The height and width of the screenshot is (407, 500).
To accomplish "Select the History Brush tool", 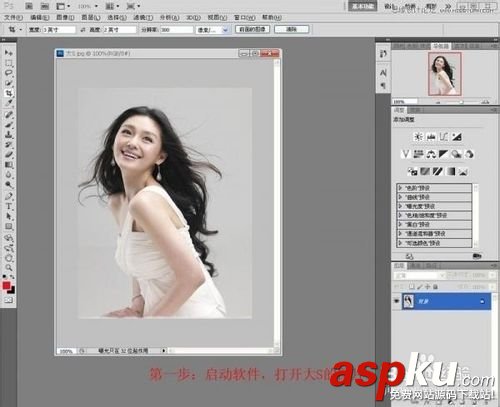I will click(8, 145).
